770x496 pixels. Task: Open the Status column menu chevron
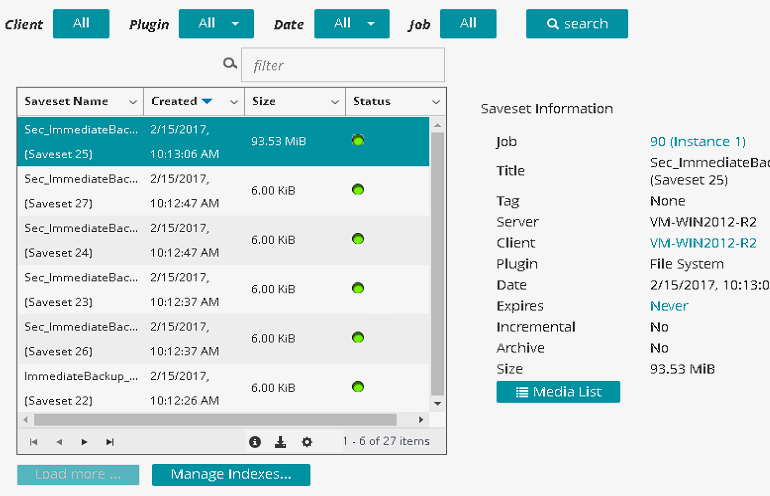[x=436, y=102]
